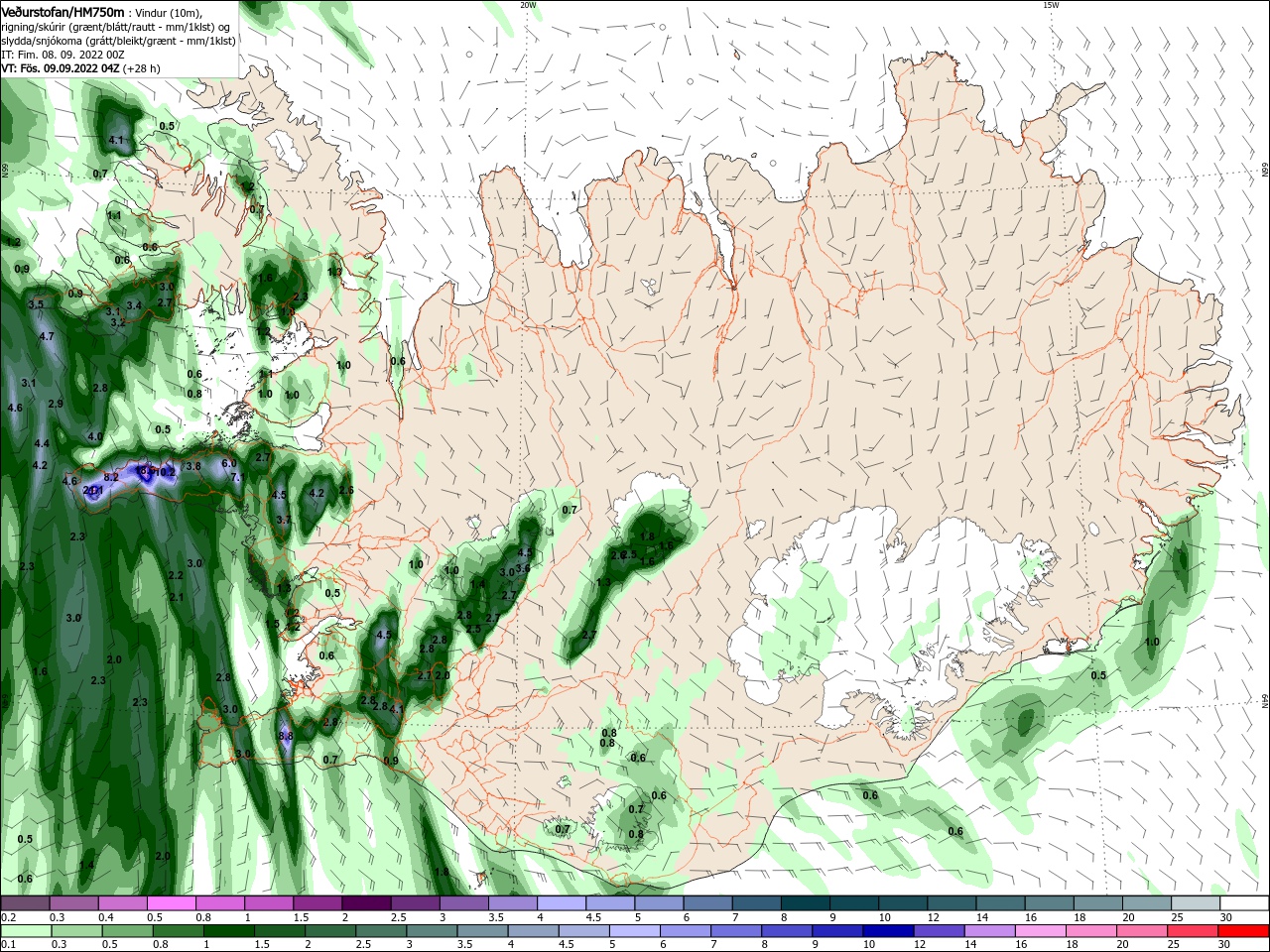Click the "15W" longitude label
The height and width of the screenshot is (952, 1270).
click(1051, 4)
